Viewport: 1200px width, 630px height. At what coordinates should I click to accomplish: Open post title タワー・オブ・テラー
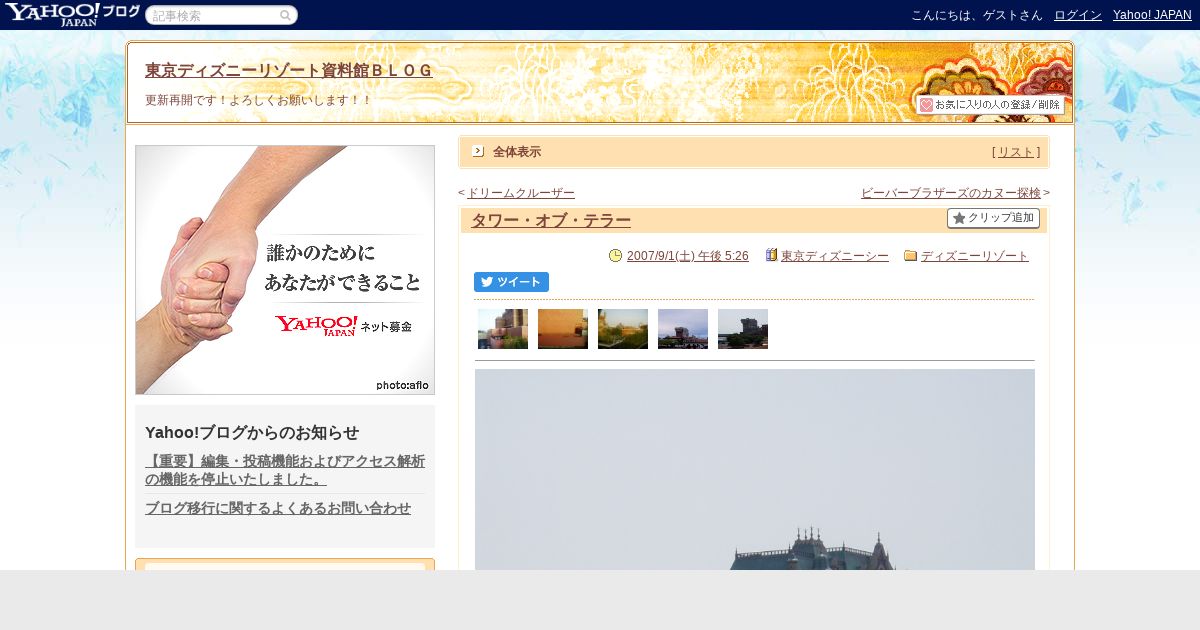(551, 221)
